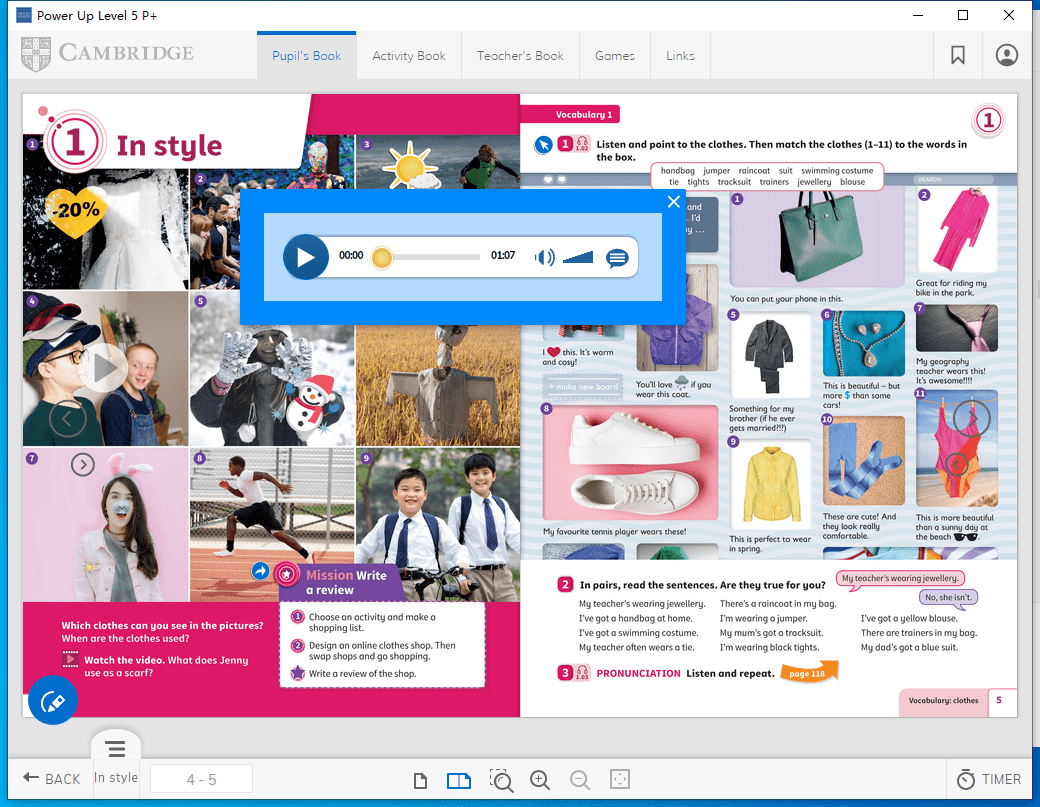Open the Links tab
The image size is (1040, 807).
pyautogui.click(x=680, y=56)
